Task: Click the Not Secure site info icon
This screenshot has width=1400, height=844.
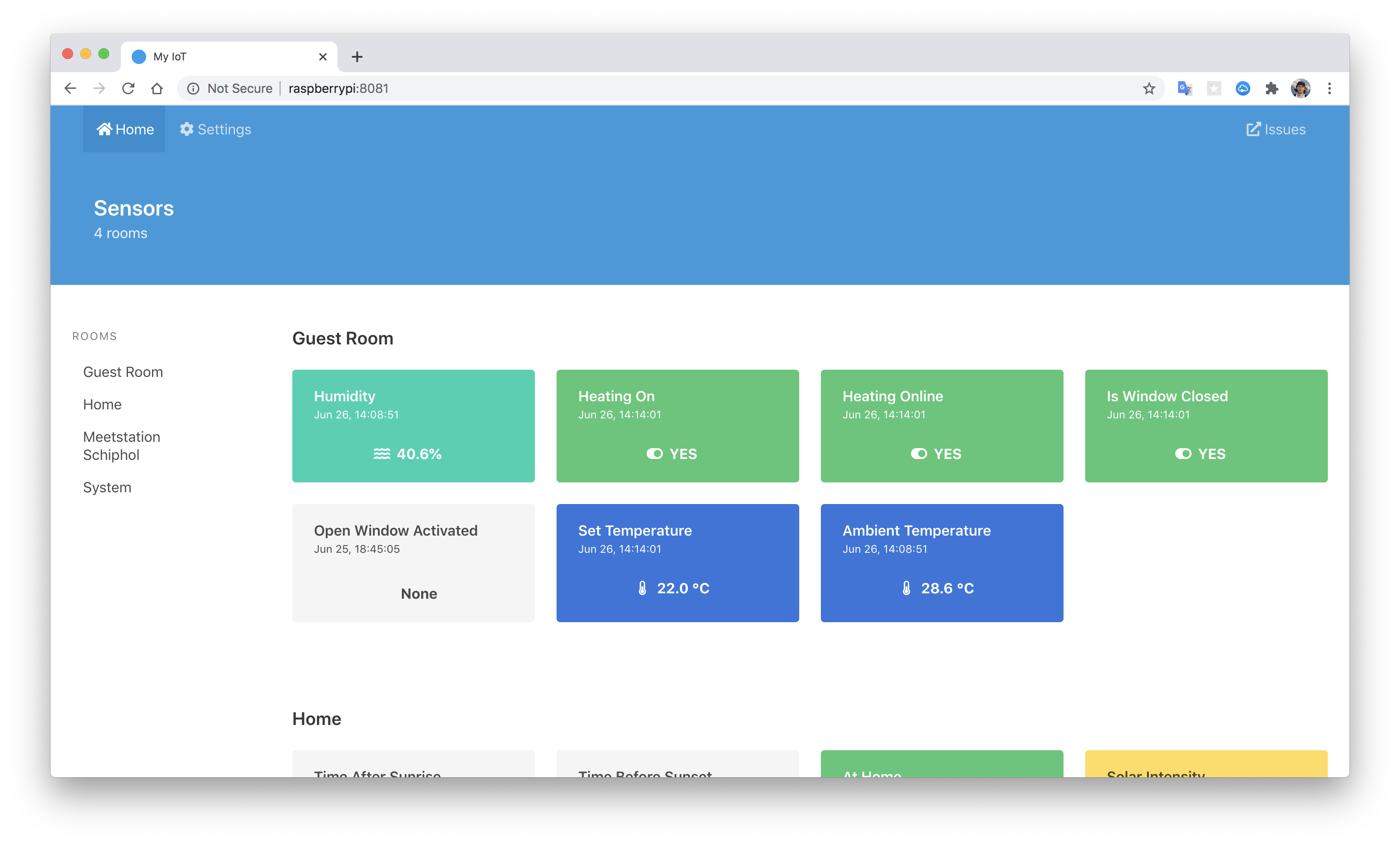Action: 193,89
